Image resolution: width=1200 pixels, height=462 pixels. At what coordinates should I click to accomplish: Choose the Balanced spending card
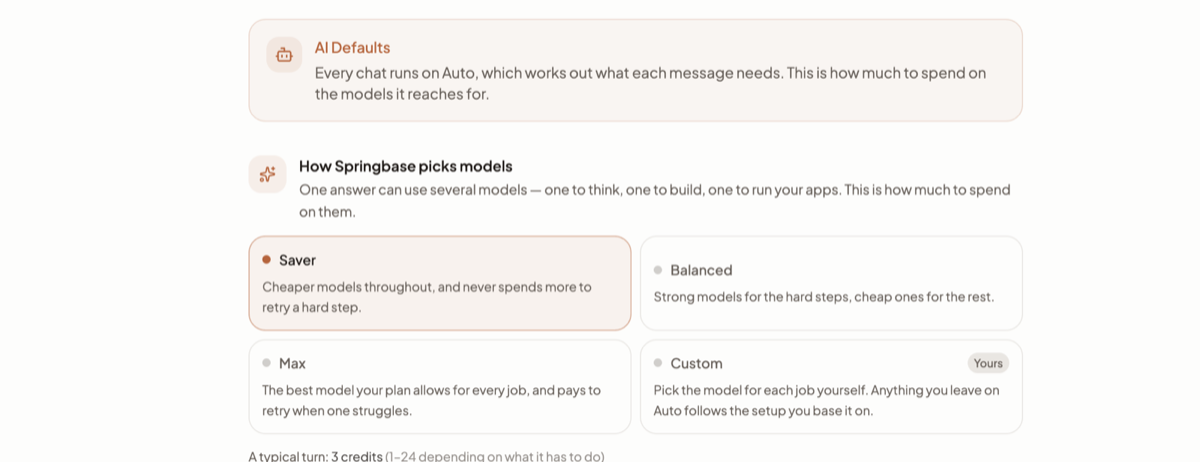coord(831,283)
